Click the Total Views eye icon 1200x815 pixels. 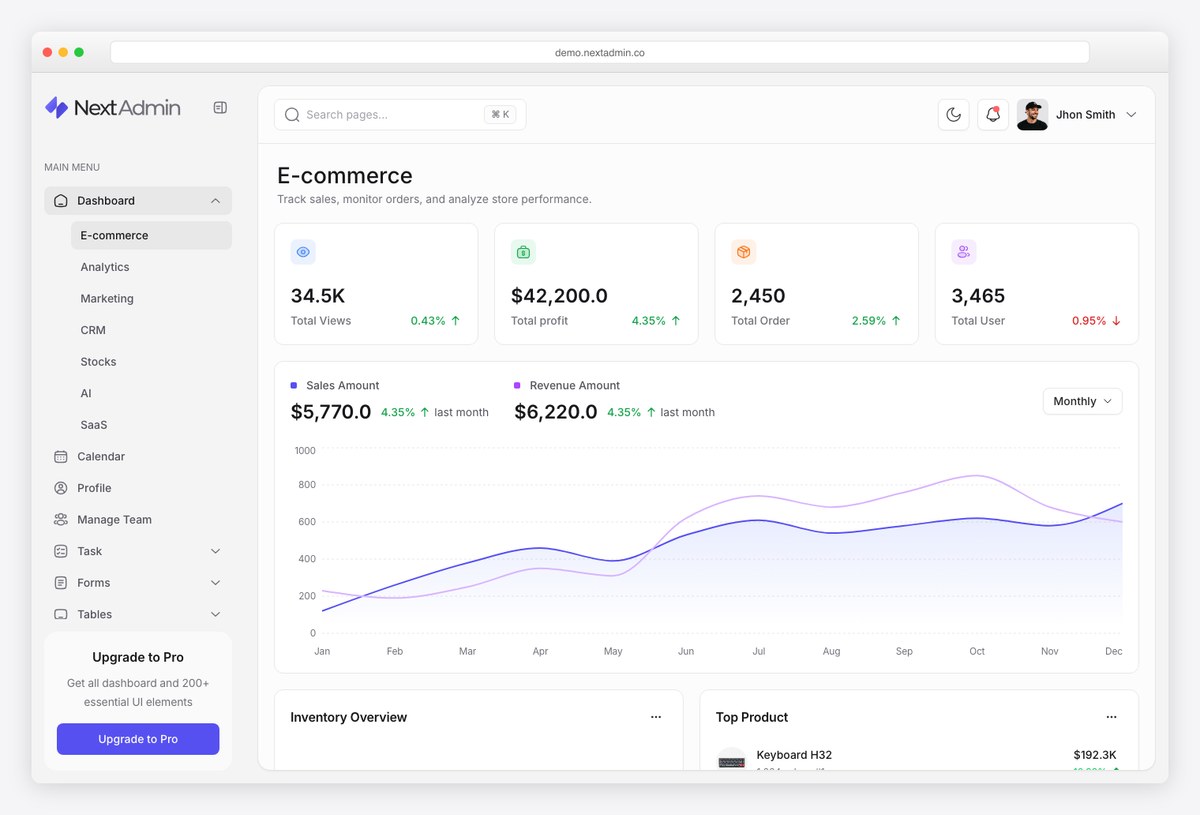click(x=303, y=252)
